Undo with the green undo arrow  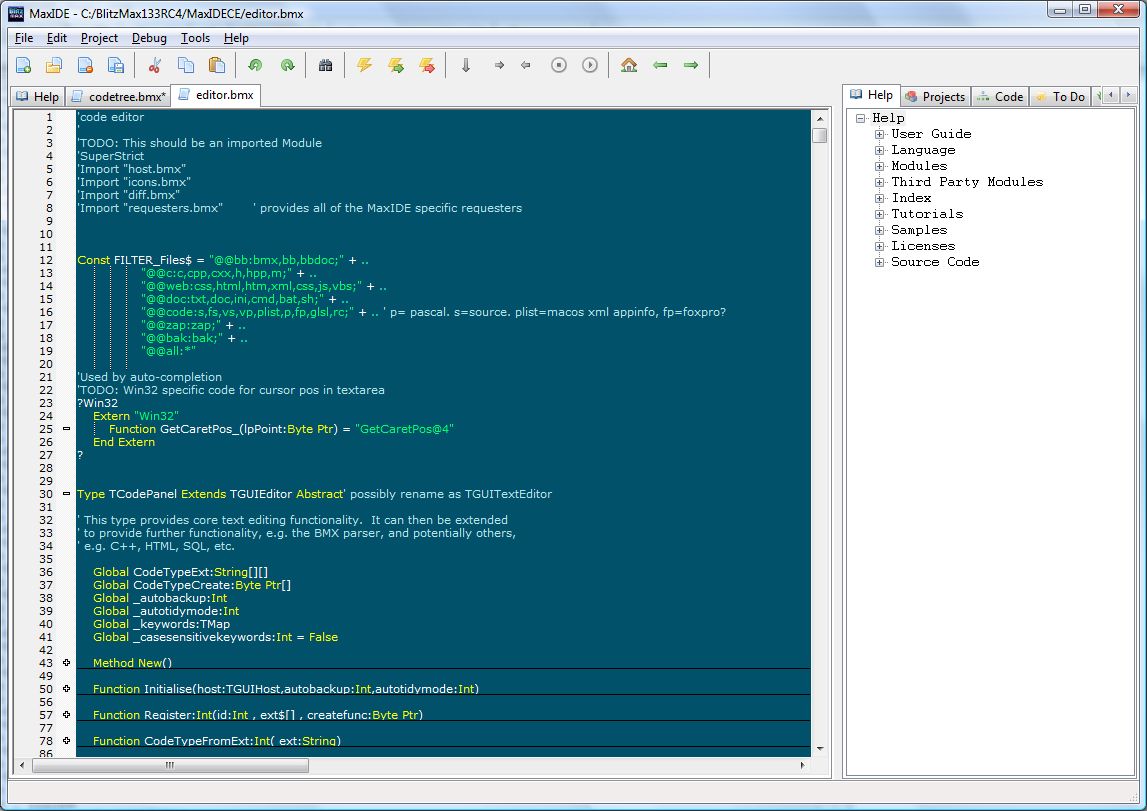[256, 65]
